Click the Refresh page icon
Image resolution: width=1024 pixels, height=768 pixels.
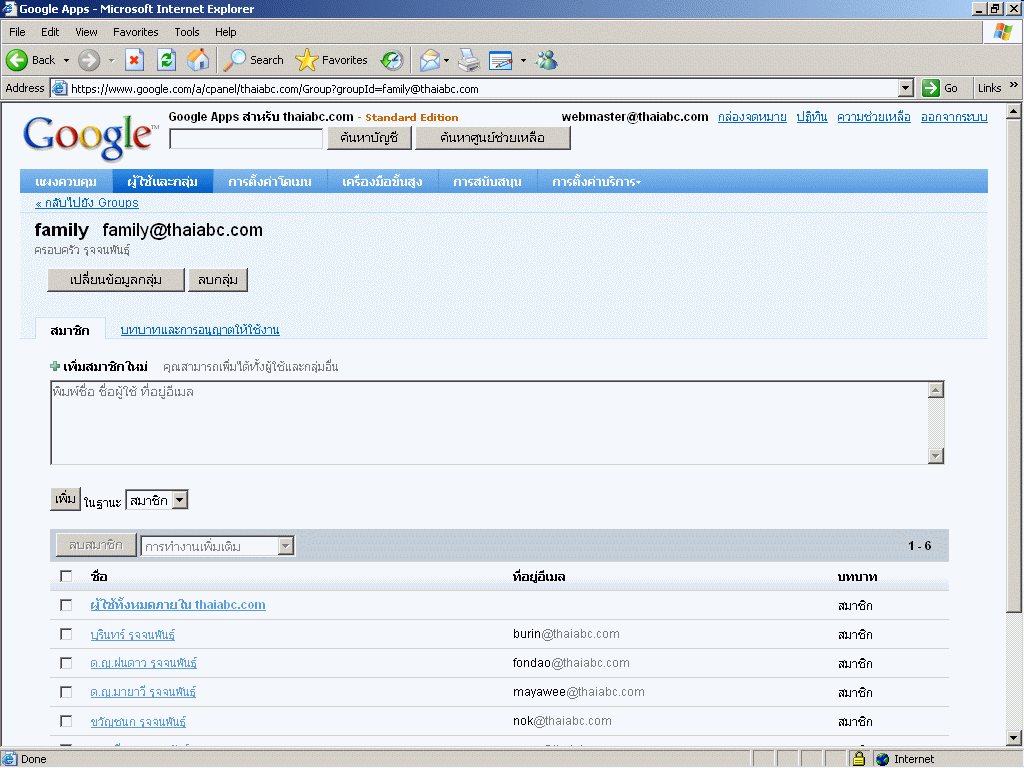tap(166, 60)
